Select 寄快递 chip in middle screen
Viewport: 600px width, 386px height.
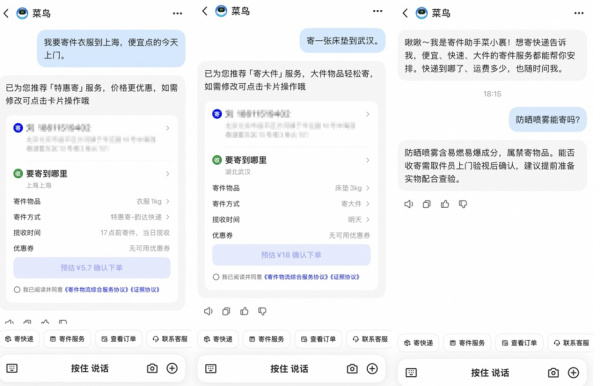click(x=218, y=339)
